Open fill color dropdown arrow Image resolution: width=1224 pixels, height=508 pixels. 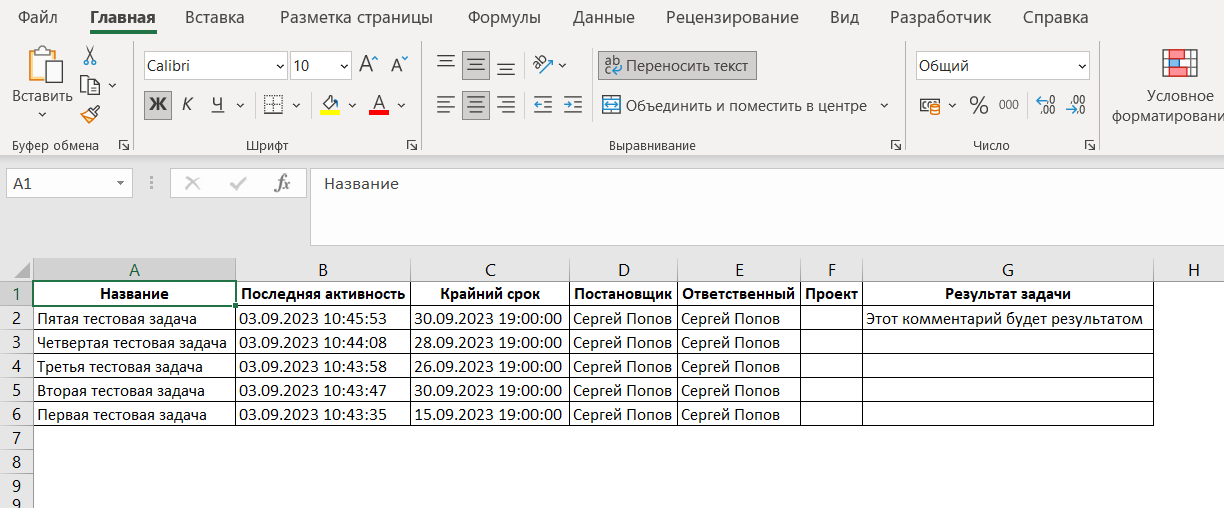point(353,105)
